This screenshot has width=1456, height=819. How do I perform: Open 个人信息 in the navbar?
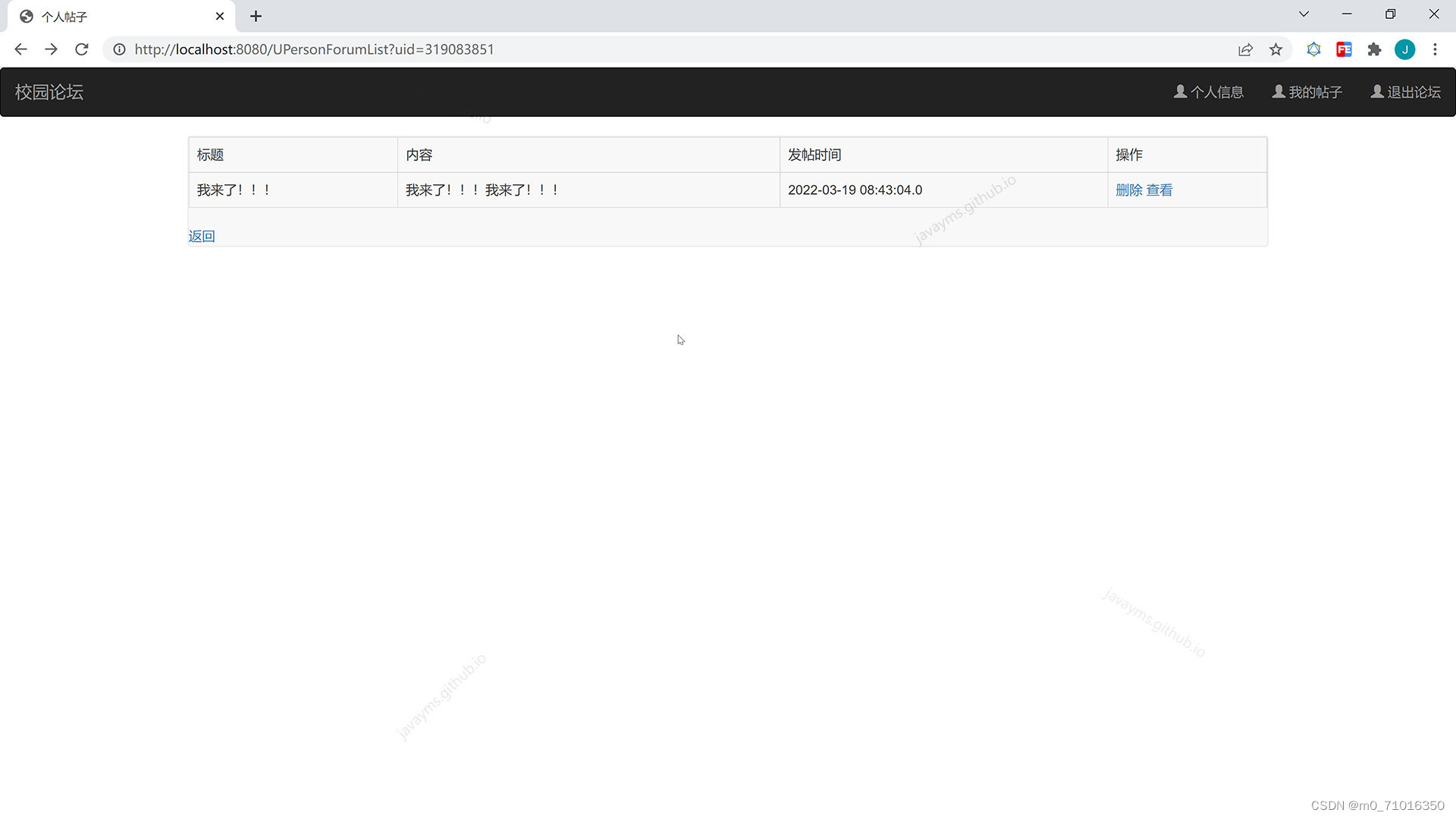(1209, 92)
